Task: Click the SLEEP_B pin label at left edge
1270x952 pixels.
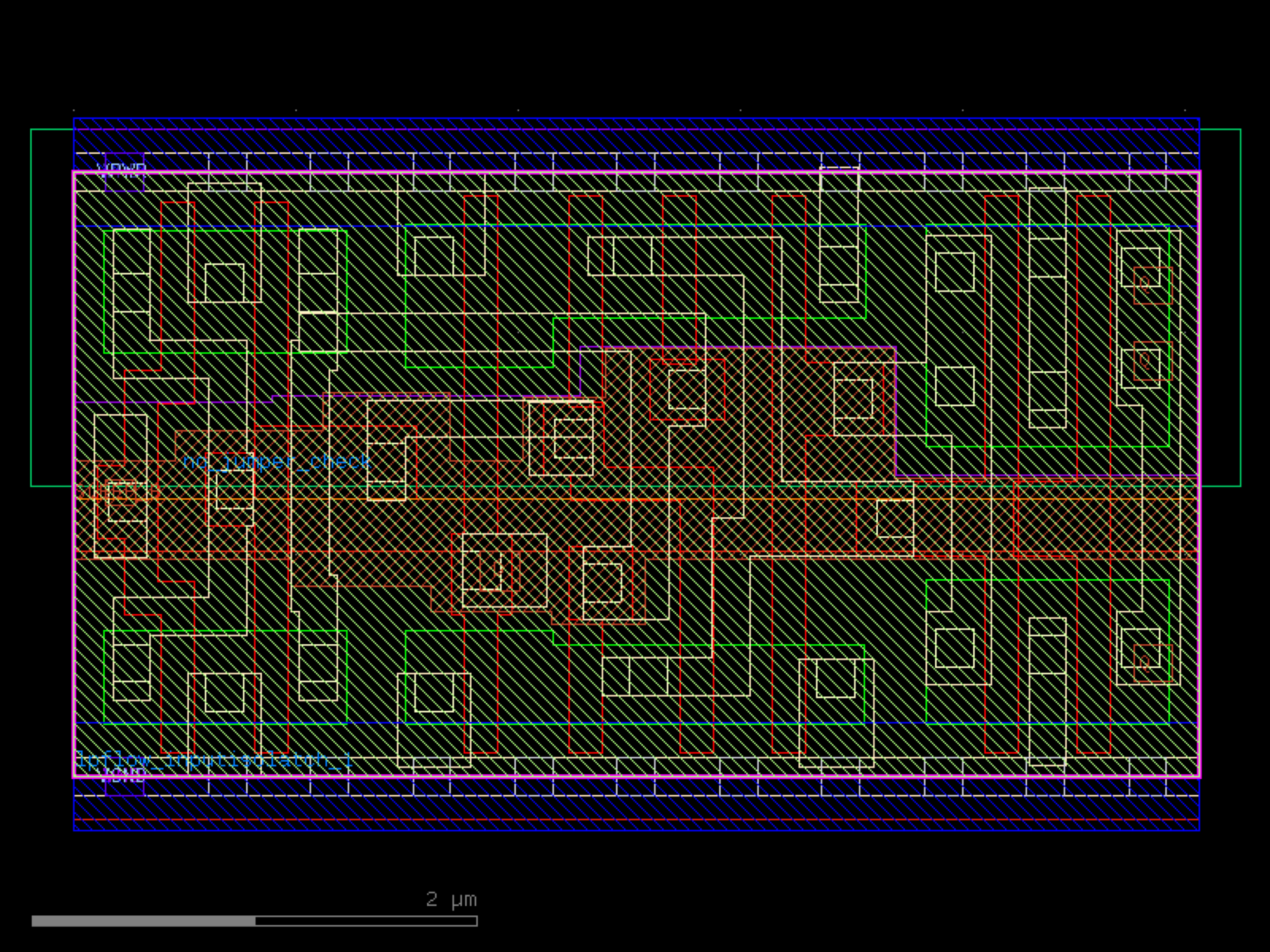Action: click(x=117, y=492)
